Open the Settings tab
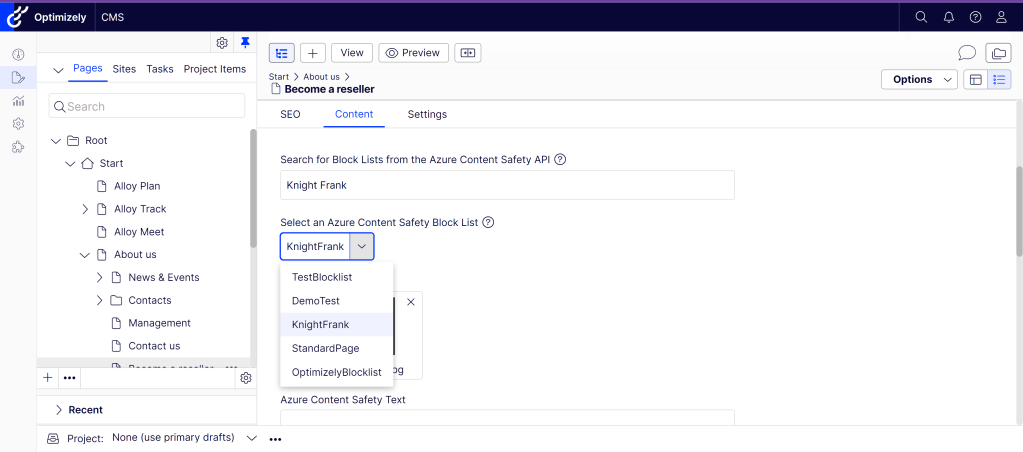 click(427, 115)
